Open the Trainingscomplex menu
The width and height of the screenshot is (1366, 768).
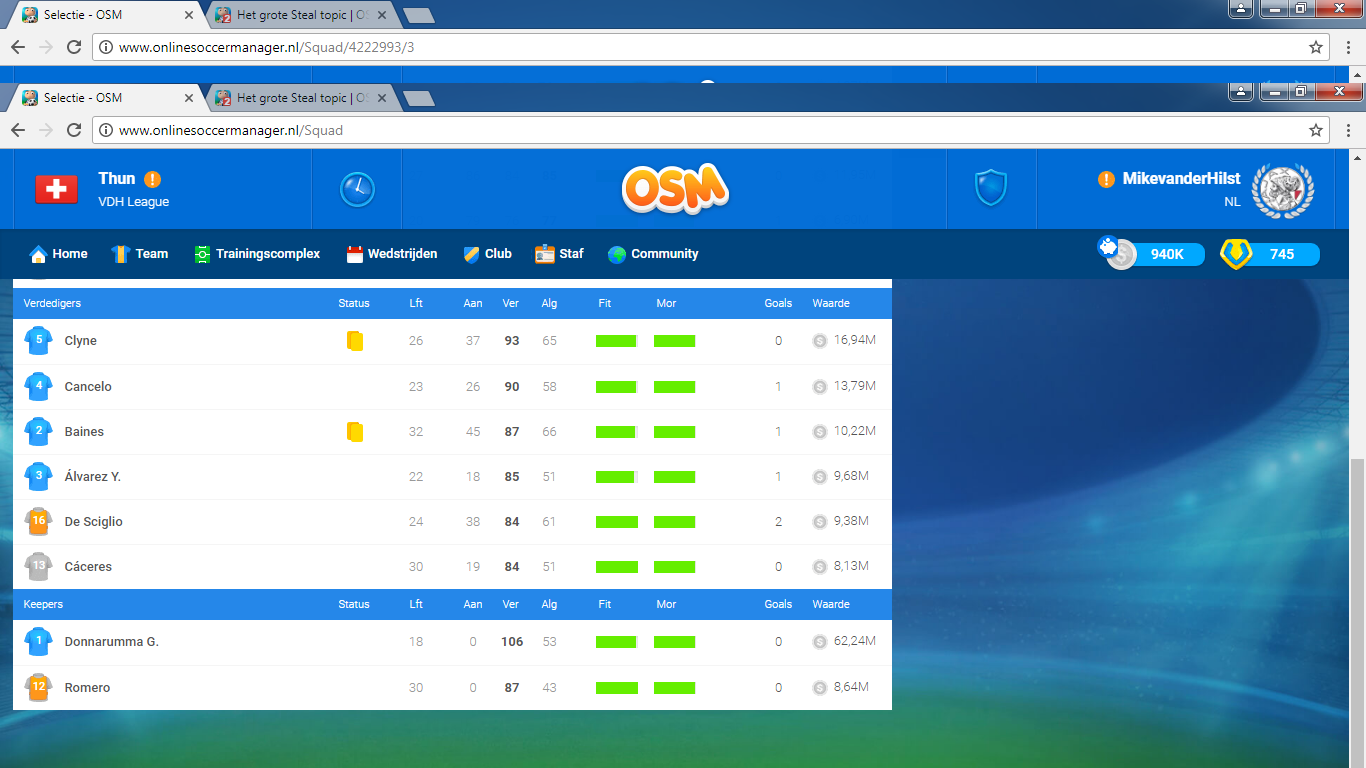tap(257, 254)
